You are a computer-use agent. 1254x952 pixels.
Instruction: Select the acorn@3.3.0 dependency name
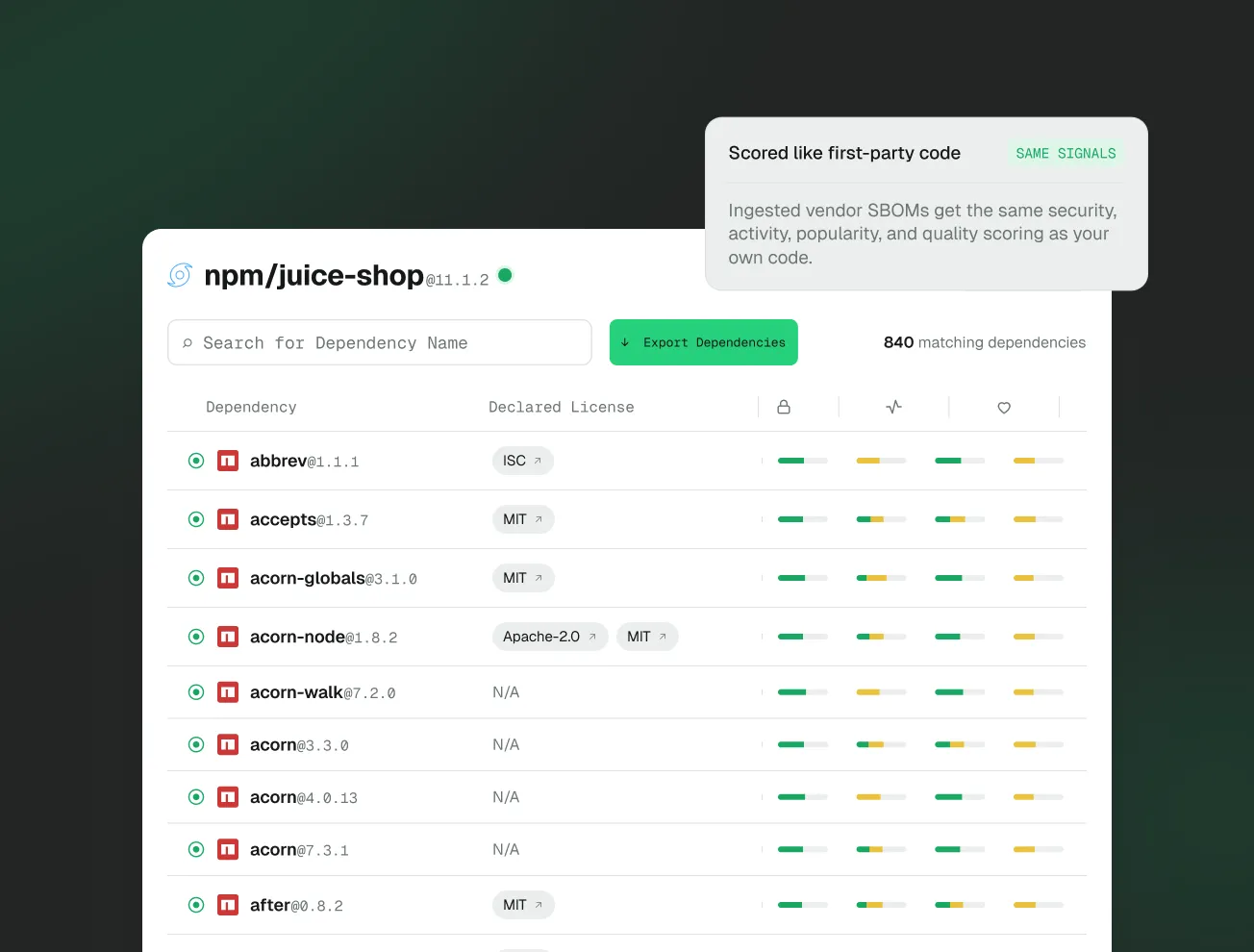click(299, 745)
